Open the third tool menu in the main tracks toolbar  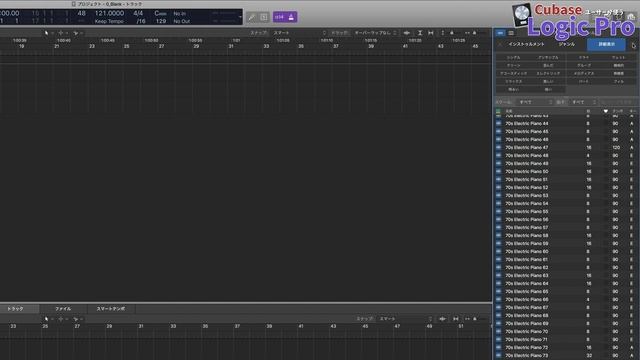pos(77,33)
